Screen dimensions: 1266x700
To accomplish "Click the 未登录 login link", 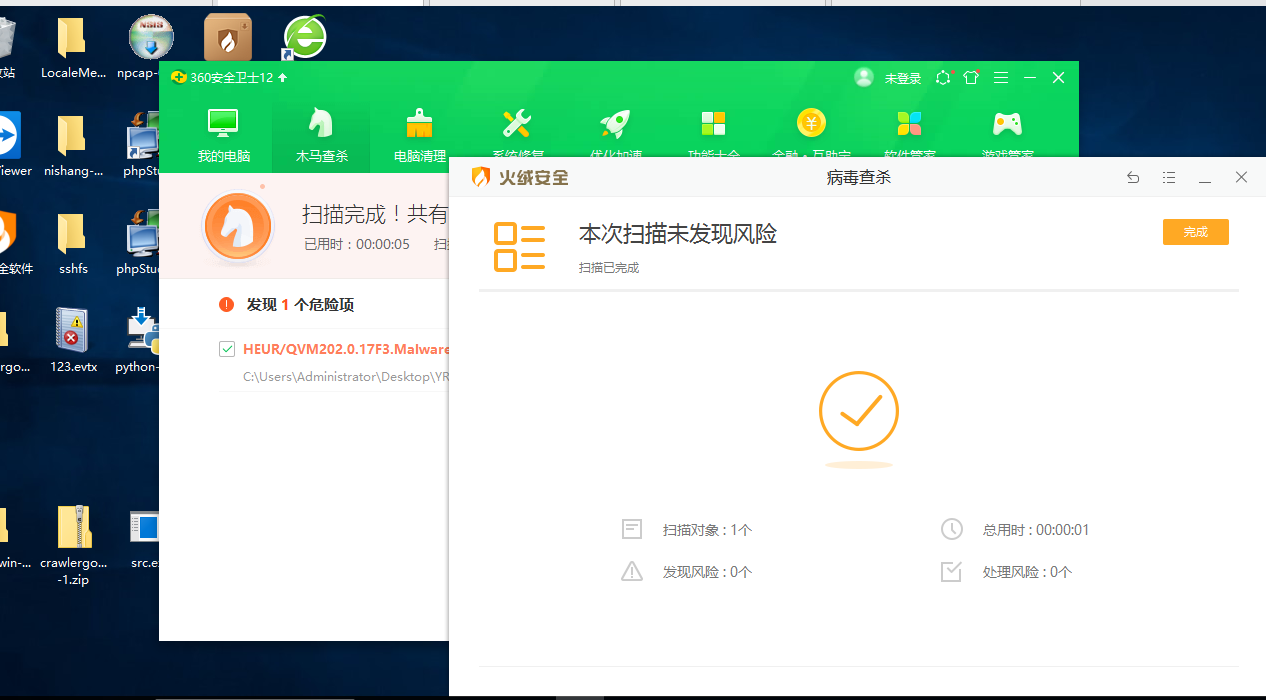I will point(902,78).
